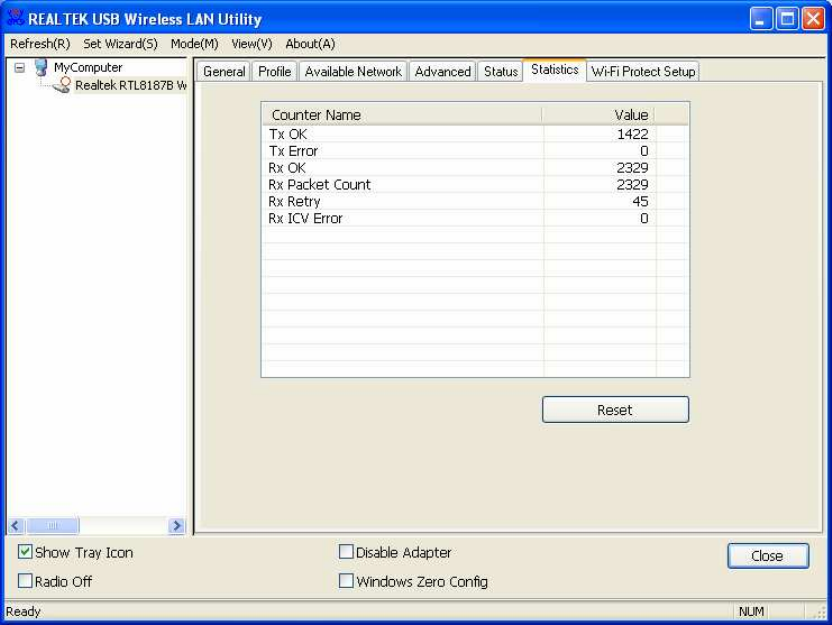
Task: Click the Tx OK value 1422
Action: pos(632,134)
